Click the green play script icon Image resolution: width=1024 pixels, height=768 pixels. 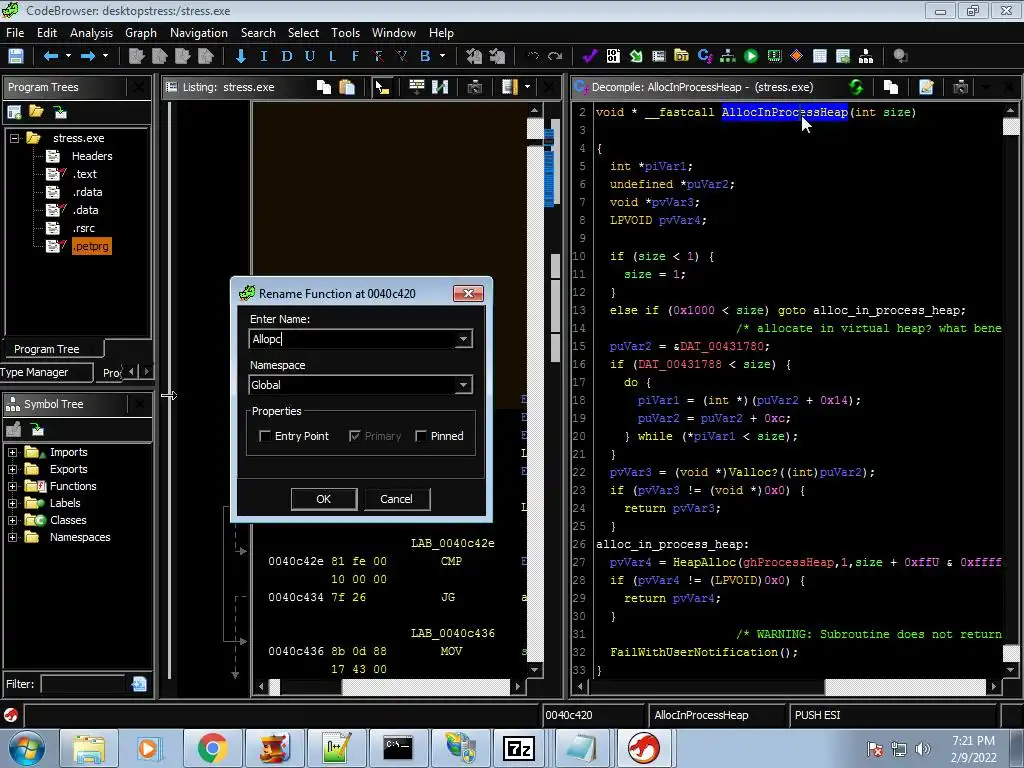[751, 56]
